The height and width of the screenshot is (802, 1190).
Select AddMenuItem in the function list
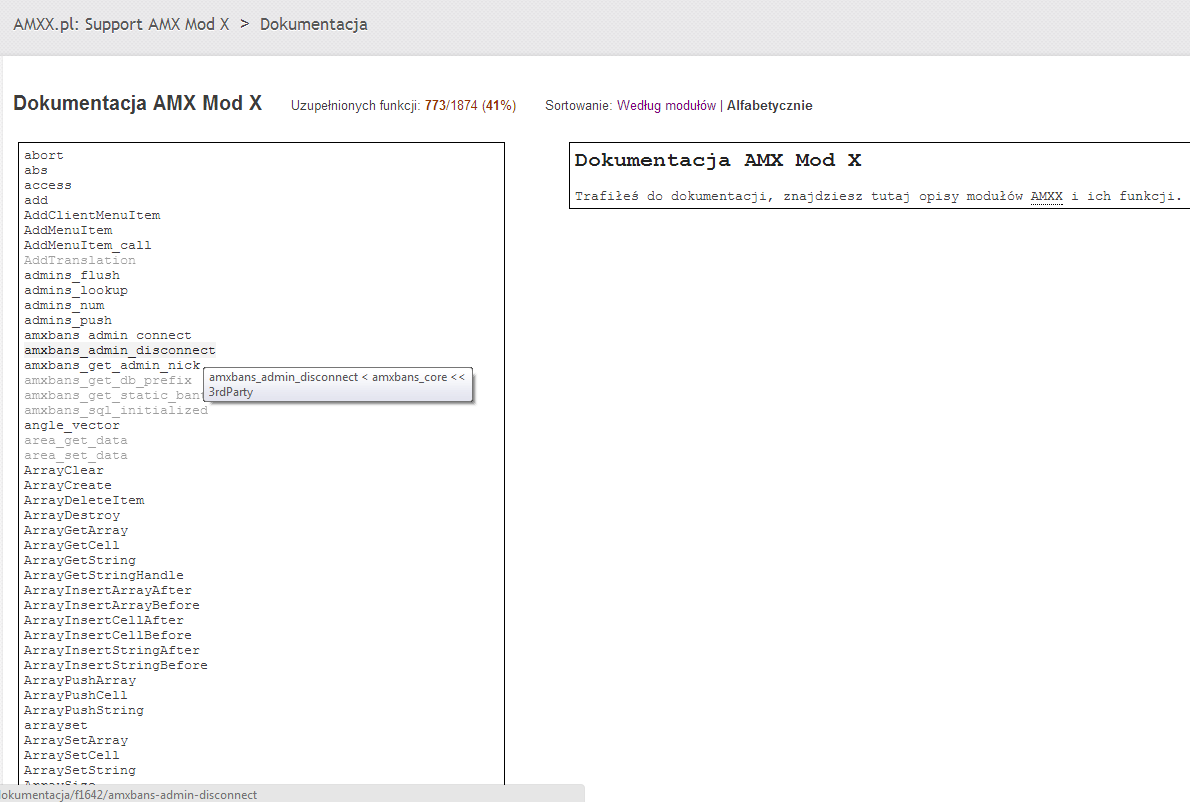click(x=68, y=231)
